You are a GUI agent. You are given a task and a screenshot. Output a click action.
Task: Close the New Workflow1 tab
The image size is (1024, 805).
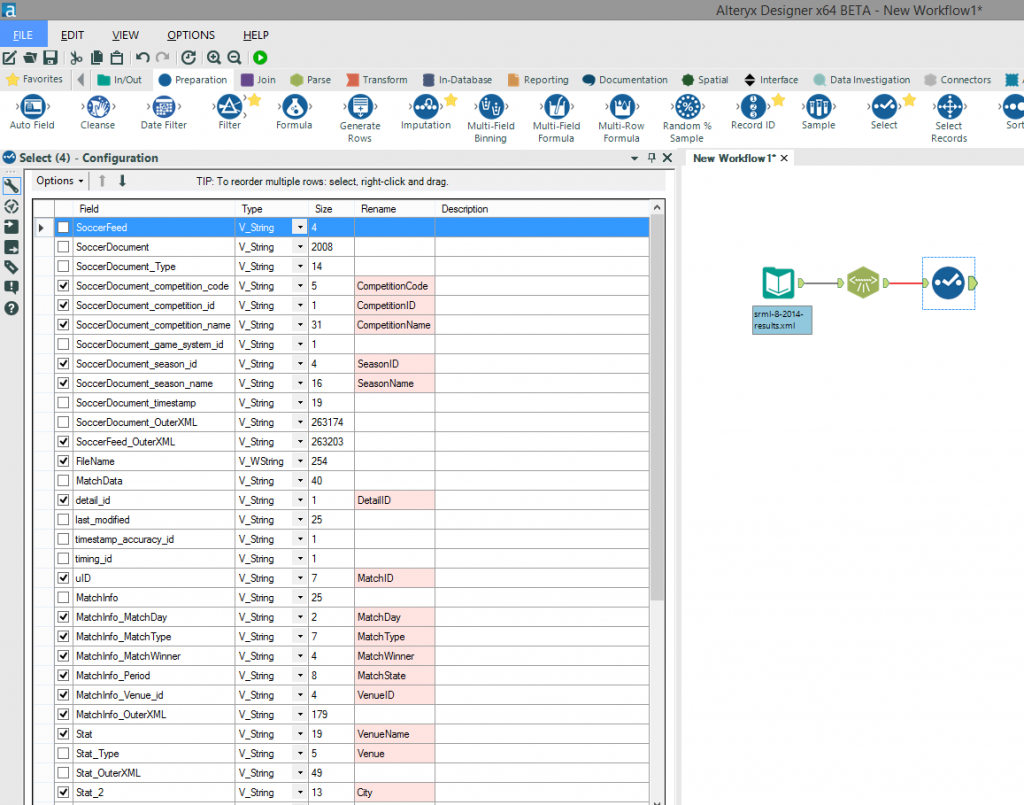coord(784,158)
